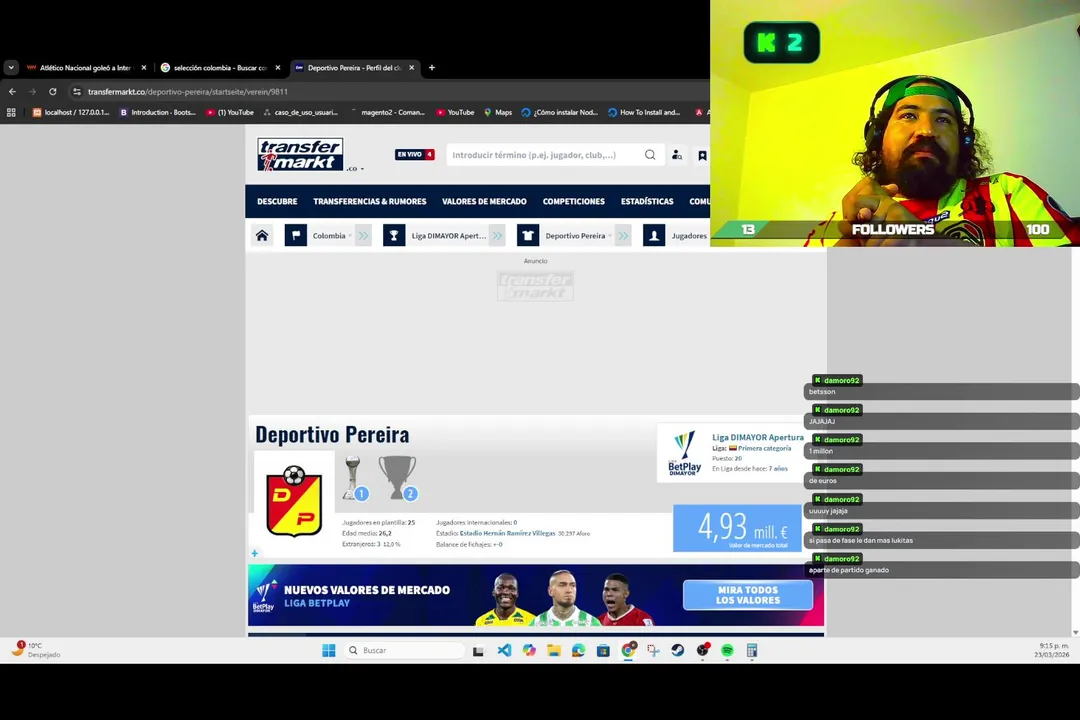
Task: Open Steam from the taskbar
Action: pos(678,650)
